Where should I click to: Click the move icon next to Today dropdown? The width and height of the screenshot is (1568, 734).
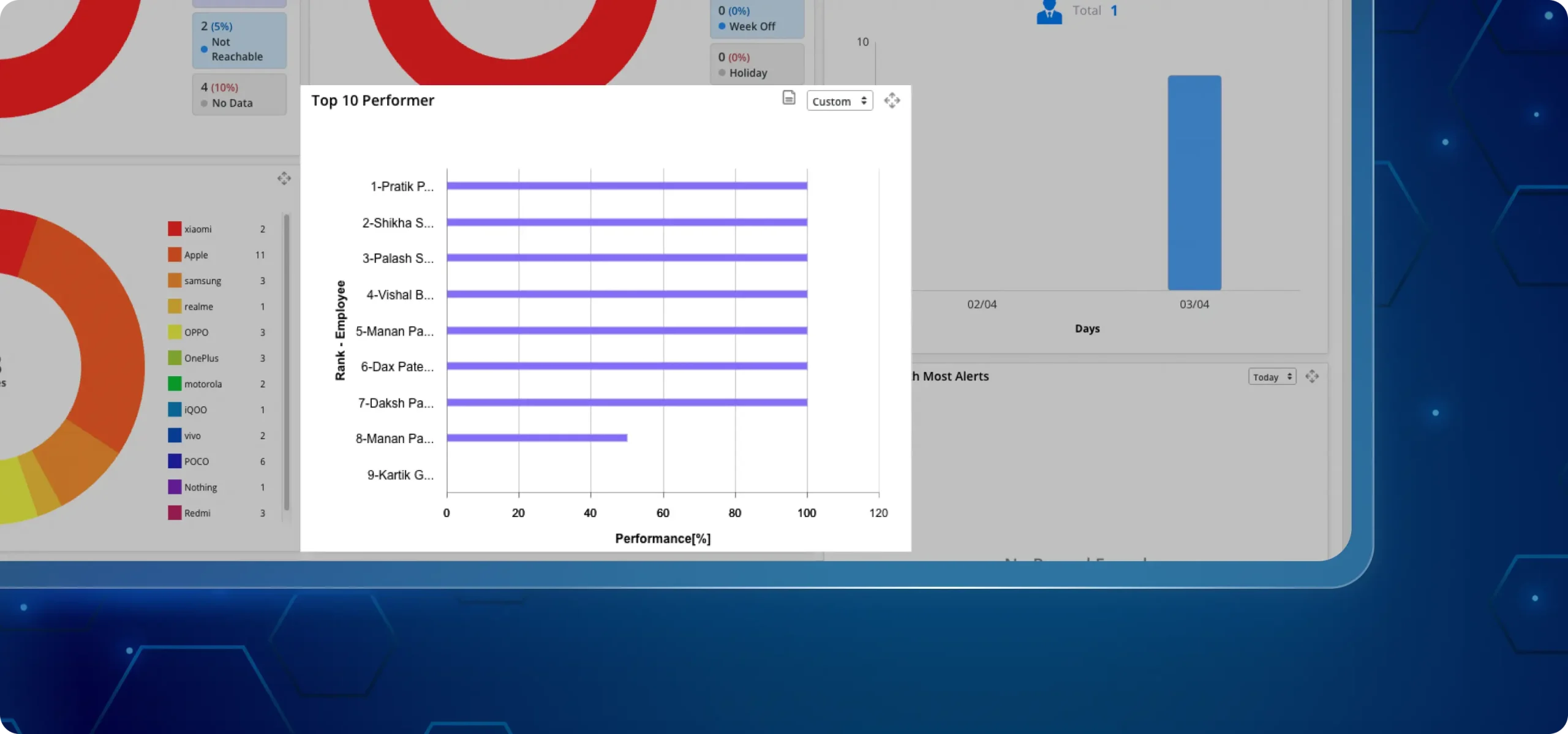point(1312,376)
